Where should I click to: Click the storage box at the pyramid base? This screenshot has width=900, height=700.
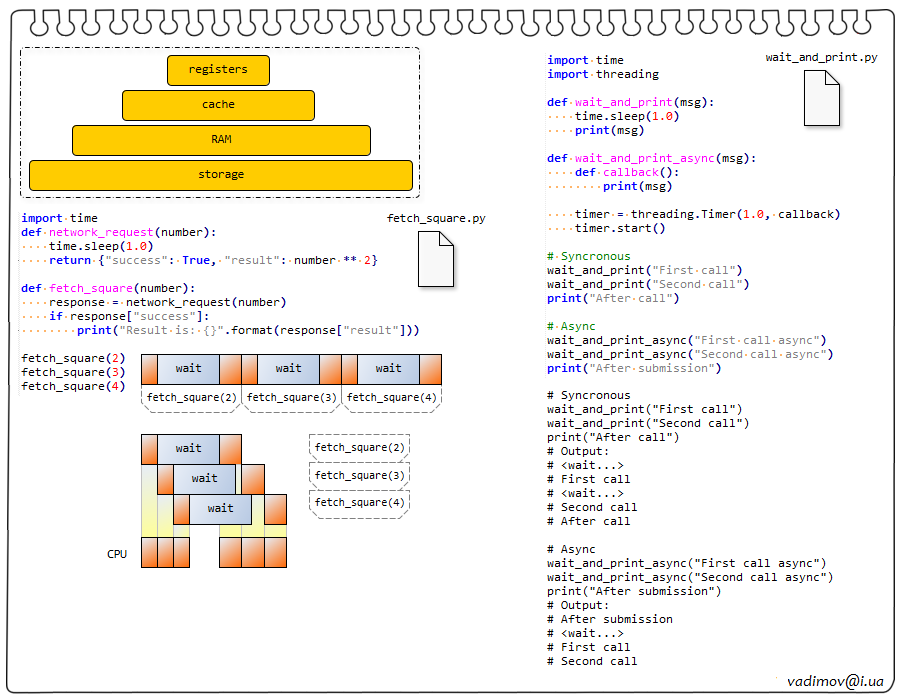click(x=221, y=175)
